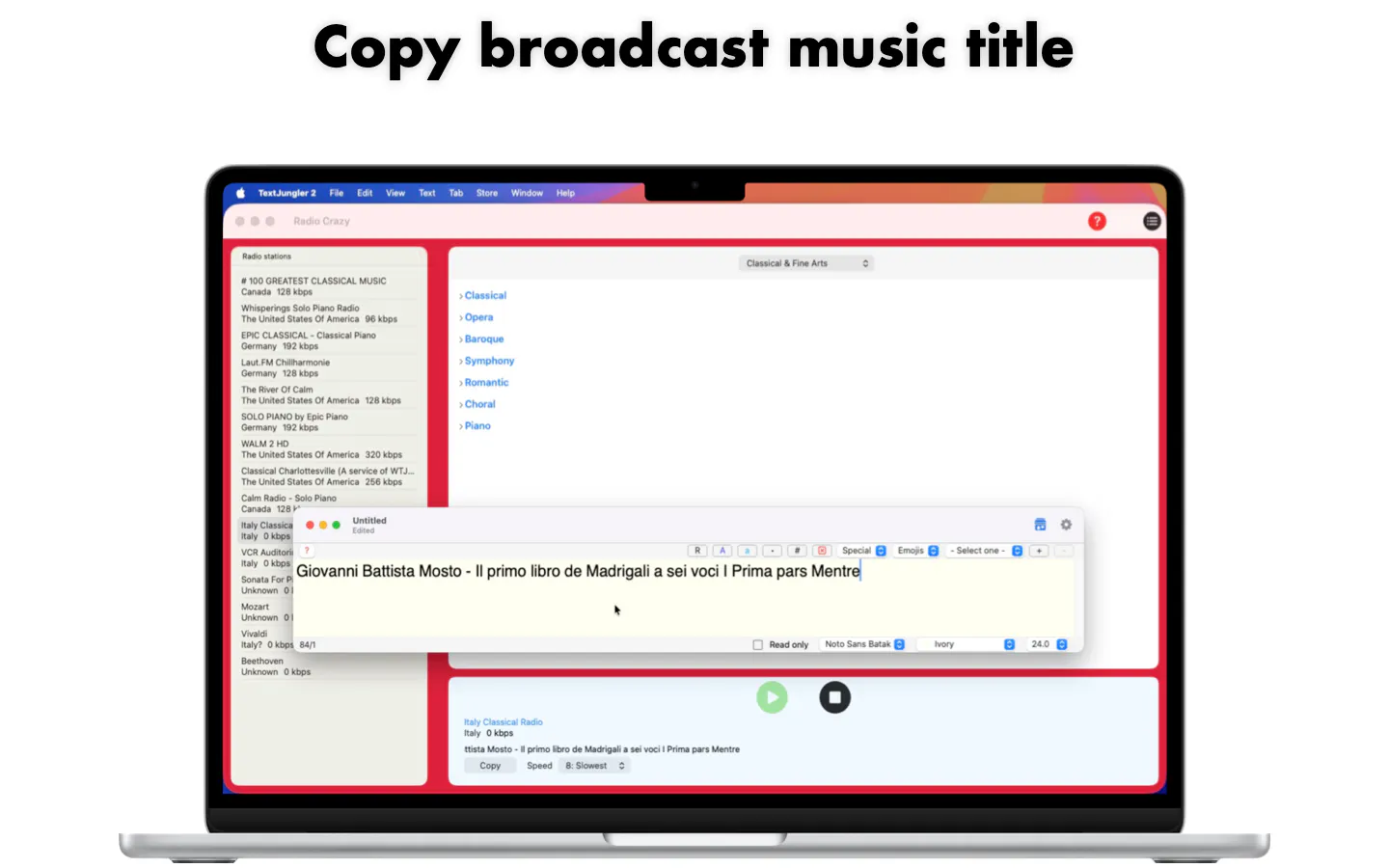Select 'SOLO PIANO by Epic Piano' station
The height and width of the screenshot is (868, 1389).
pyautogui.click(x=328, y=422)
